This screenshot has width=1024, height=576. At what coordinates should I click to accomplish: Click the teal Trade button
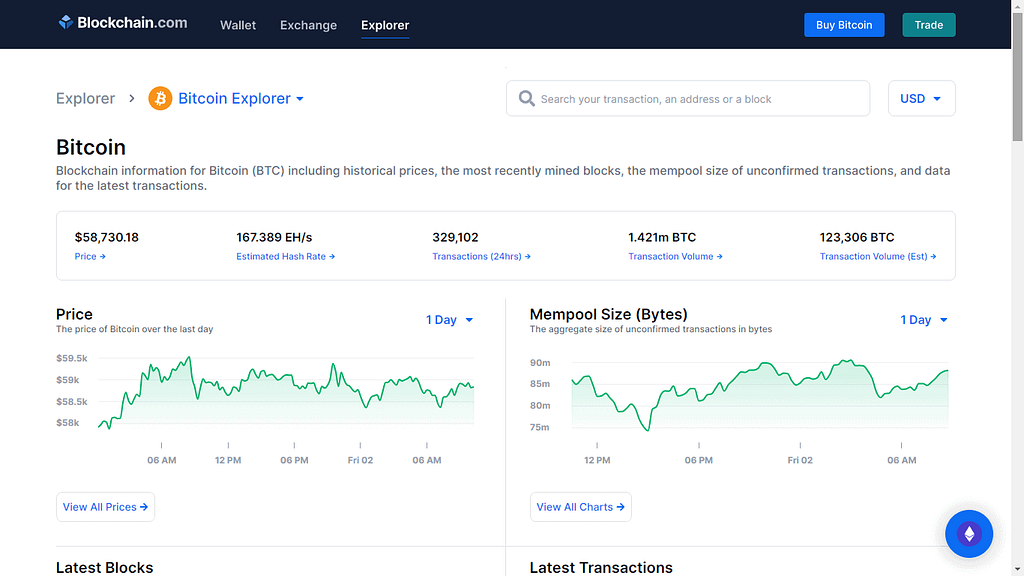(929, 25)
